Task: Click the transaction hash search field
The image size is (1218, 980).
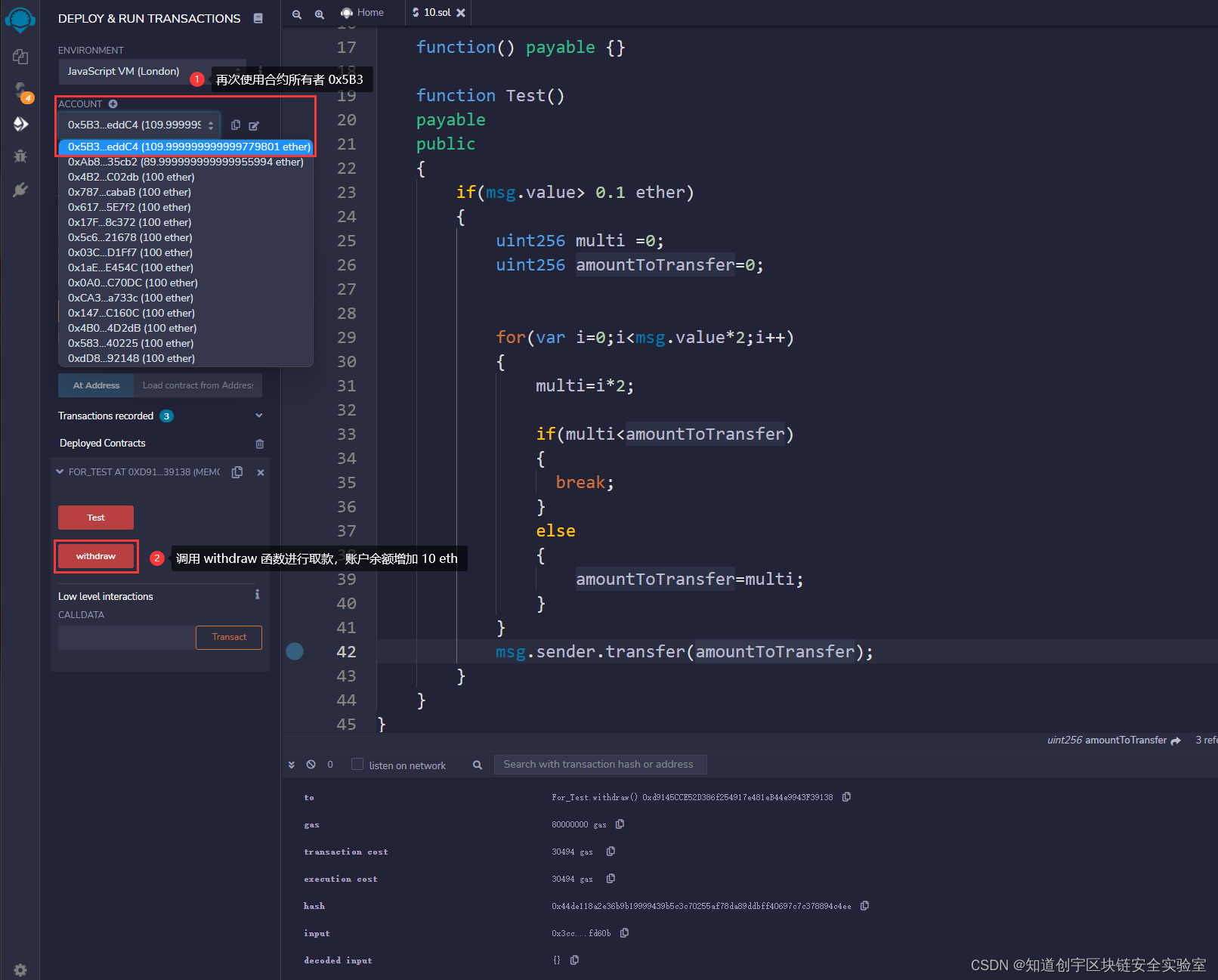Action: click(600, 765)
